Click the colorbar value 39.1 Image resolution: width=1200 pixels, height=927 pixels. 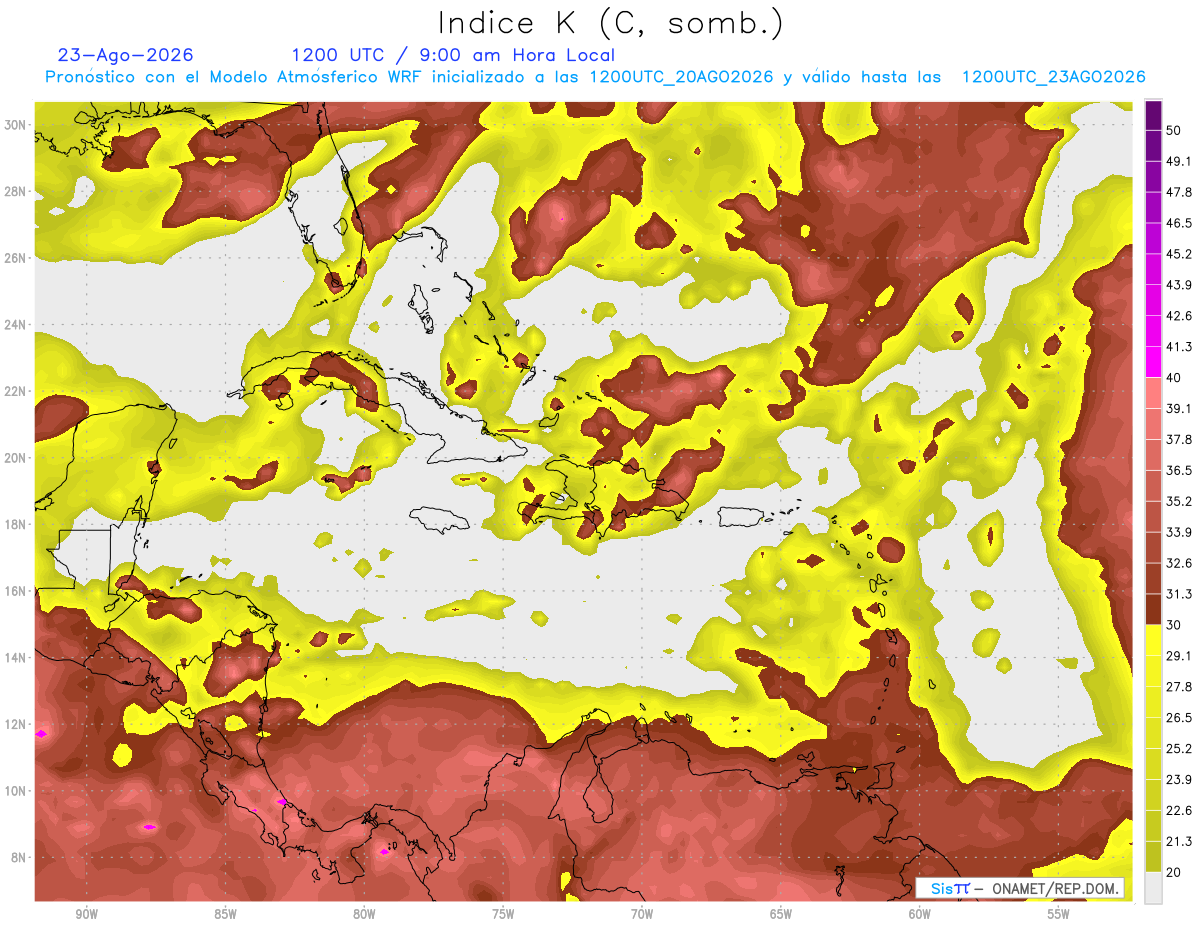point(1178,408)
